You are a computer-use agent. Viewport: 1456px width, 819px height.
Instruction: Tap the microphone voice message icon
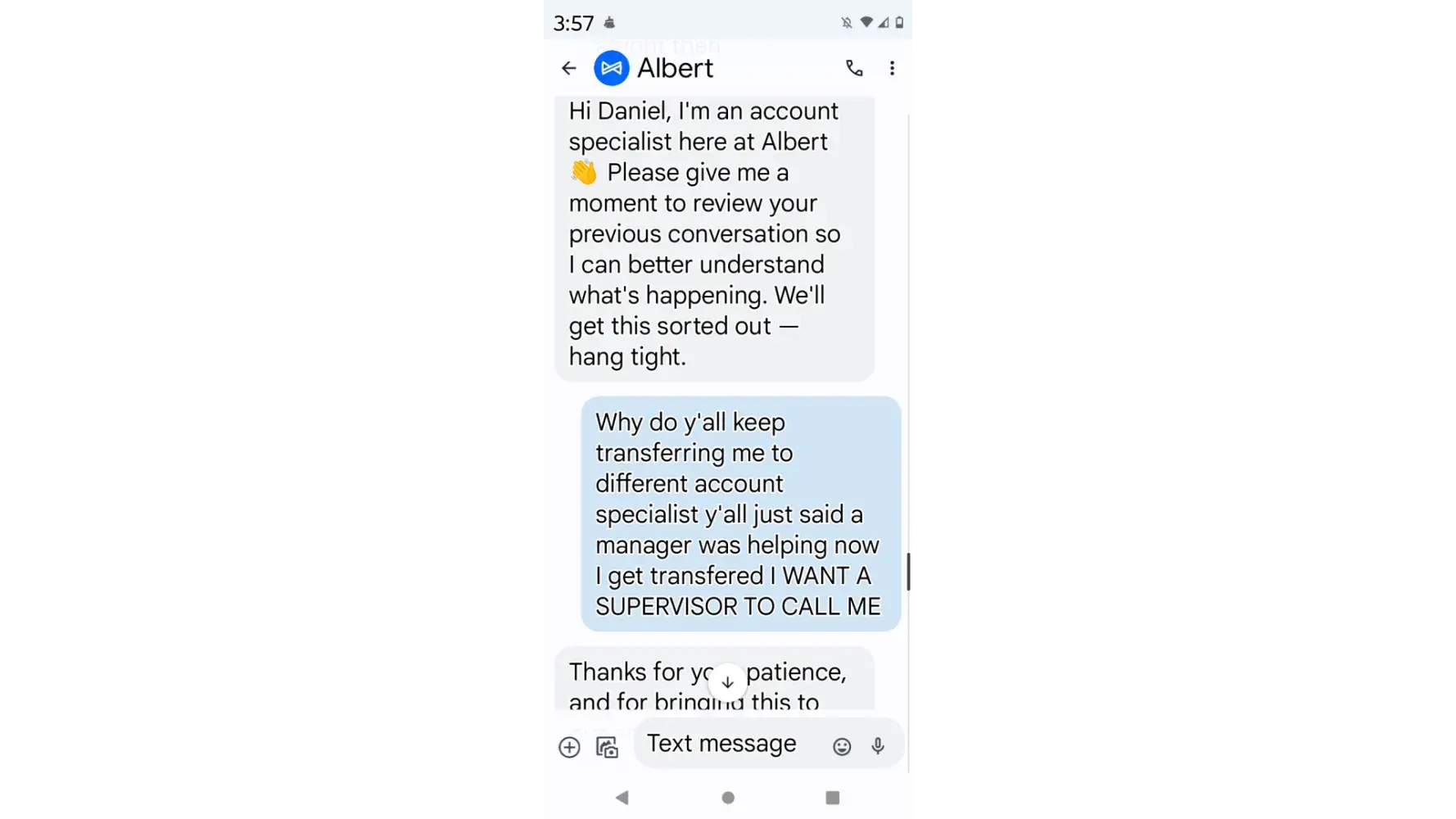(878, 746)
